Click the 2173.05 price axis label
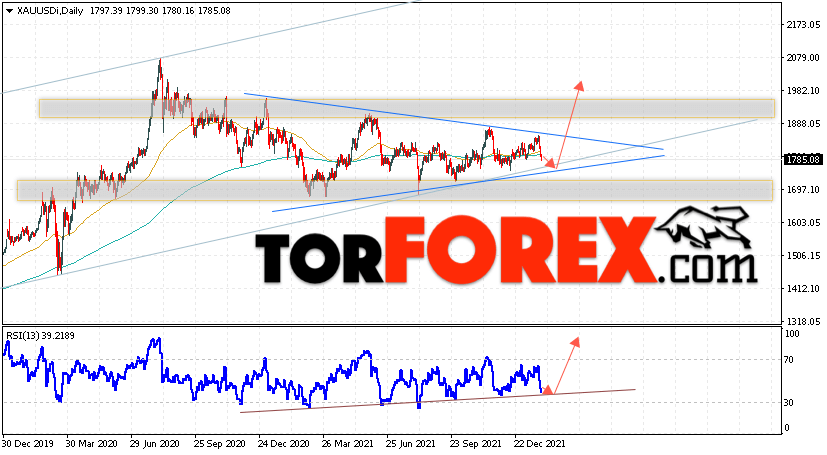 coord(803,25)
